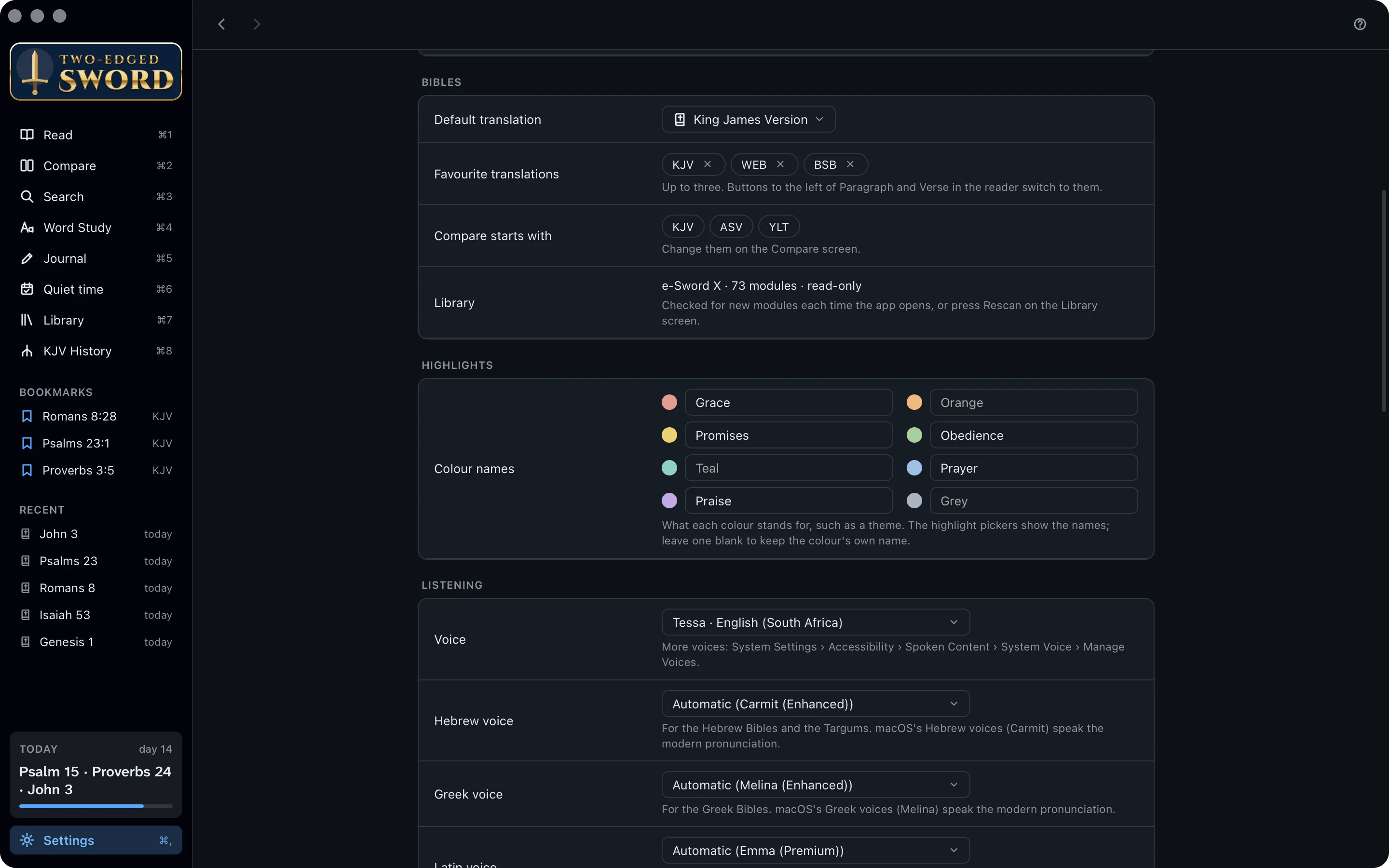This screenshot has width=1389, height=868.
Task: Open the Voice dropdown showing Tessa
Action: point(816,622)
